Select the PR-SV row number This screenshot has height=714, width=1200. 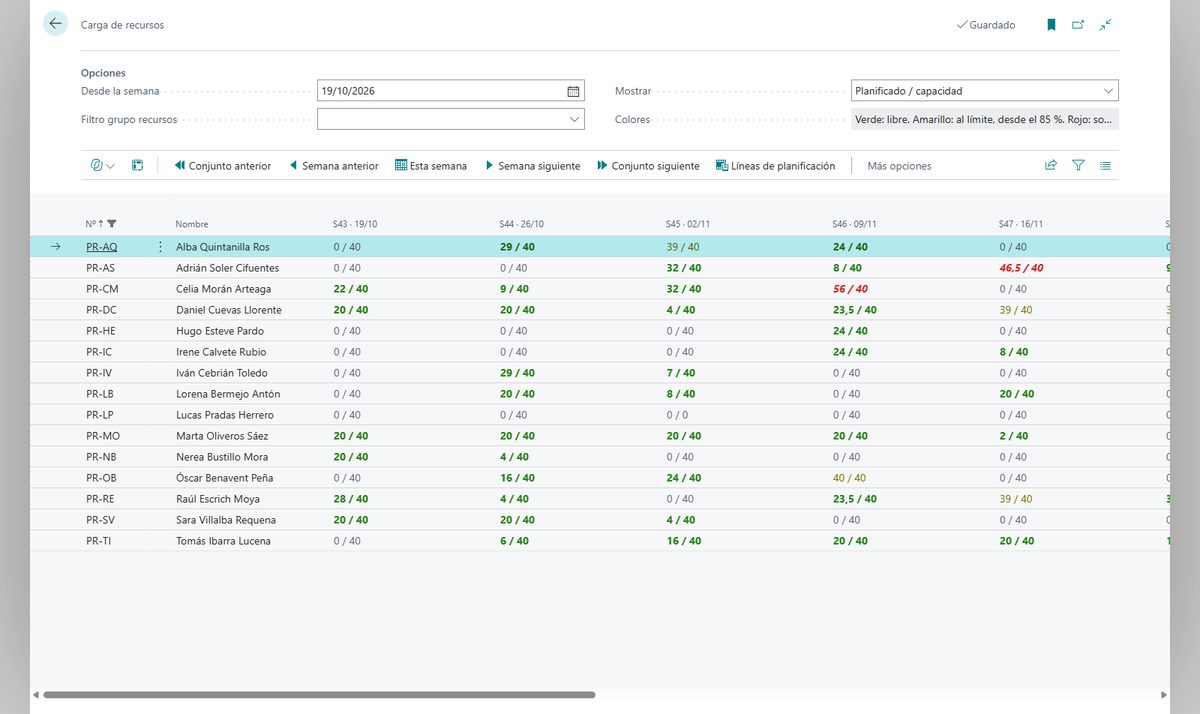pos(101,520)
